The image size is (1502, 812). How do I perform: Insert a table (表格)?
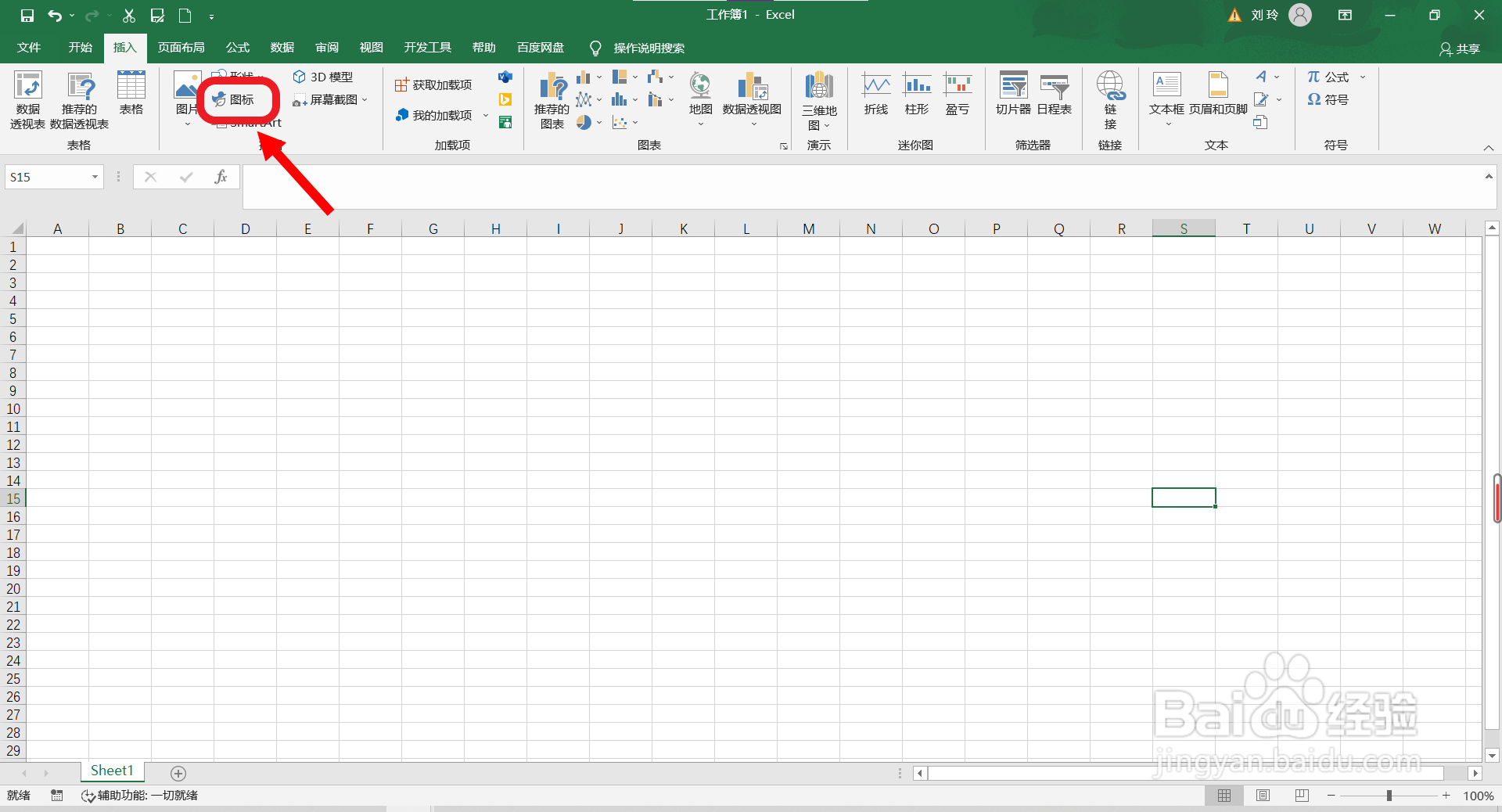tap(131, 93)
